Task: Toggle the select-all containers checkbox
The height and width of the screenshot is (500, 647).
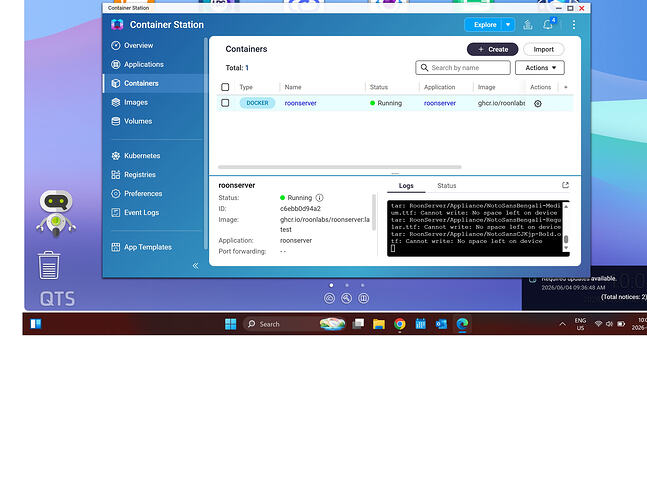Action: click(x=225, y=87)
